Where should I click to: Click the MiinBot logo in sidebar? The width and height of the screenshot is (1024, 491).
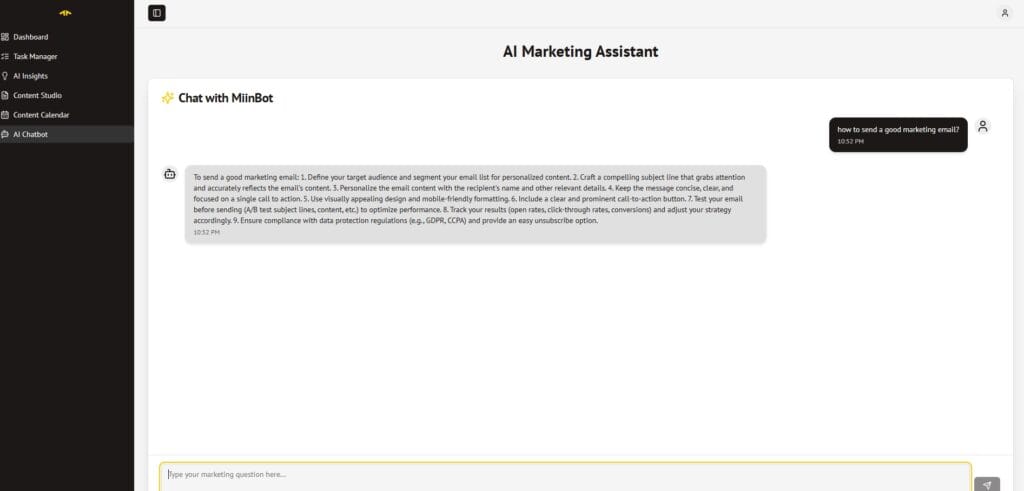(65, 13)
